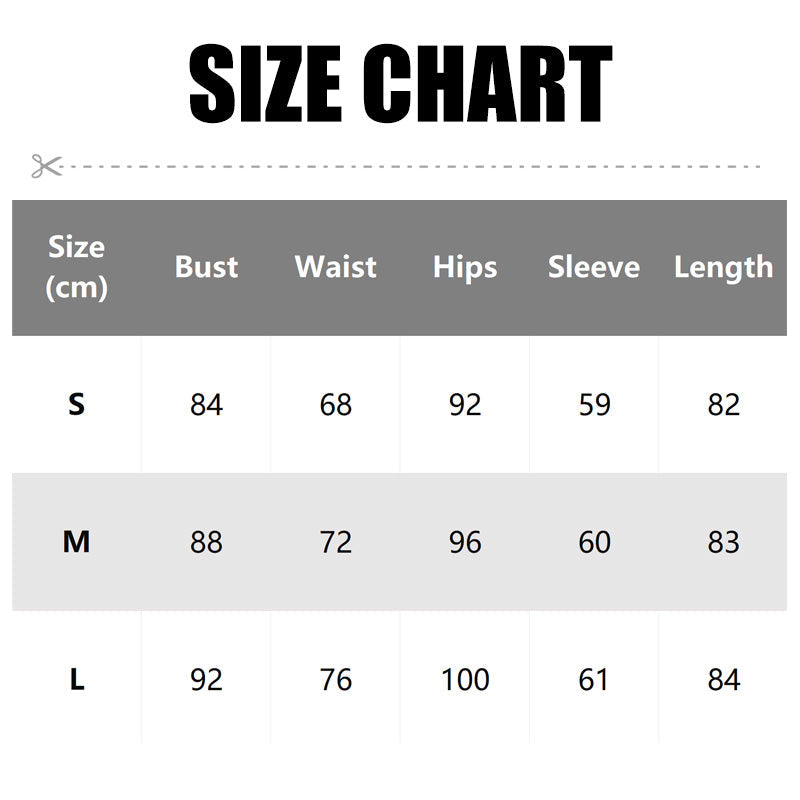The image size is (800, 800).
Task: Select the size S waist value 68
Action: coord(336,404)
